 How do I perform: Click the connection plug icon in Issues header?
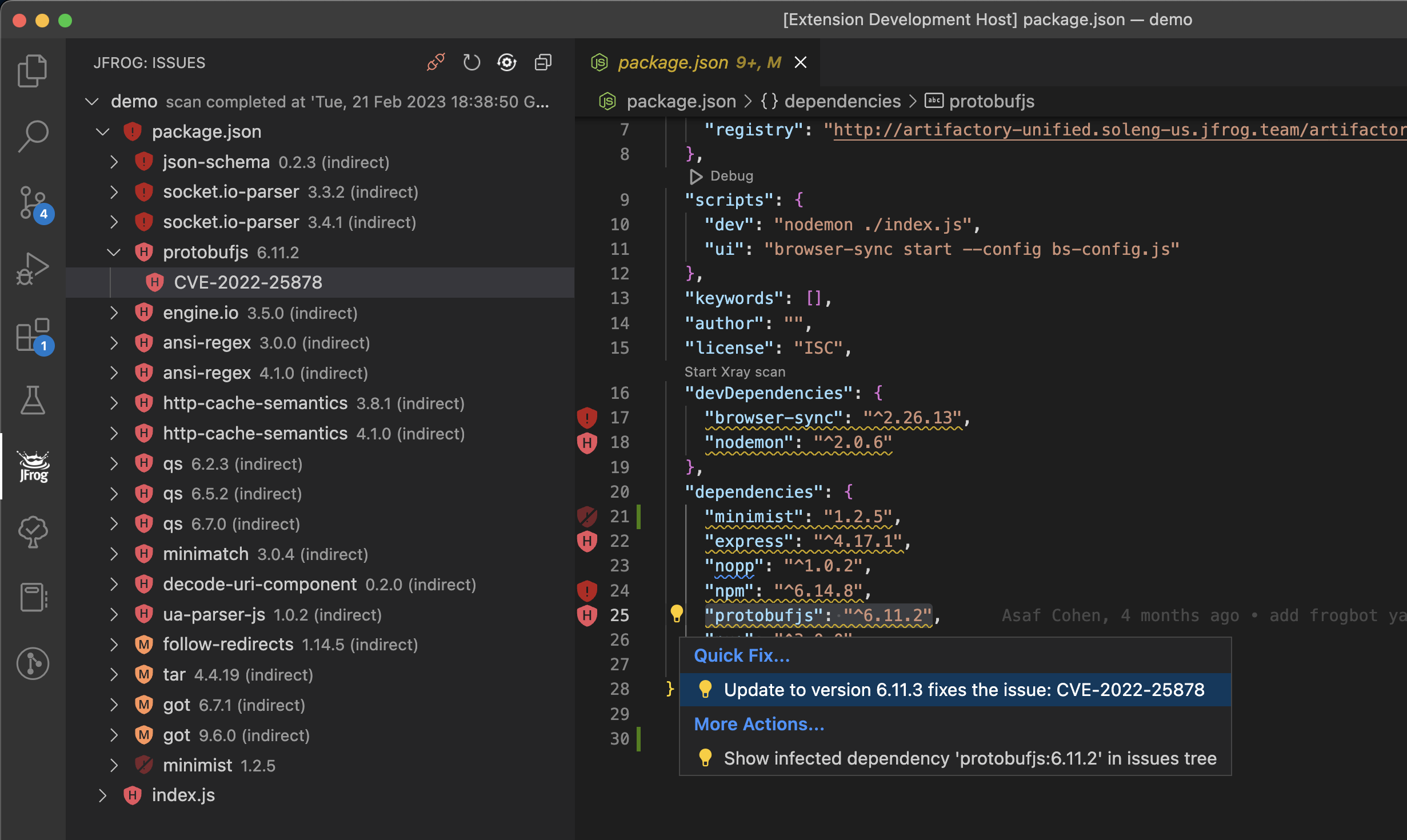click(x=435, y=62)
